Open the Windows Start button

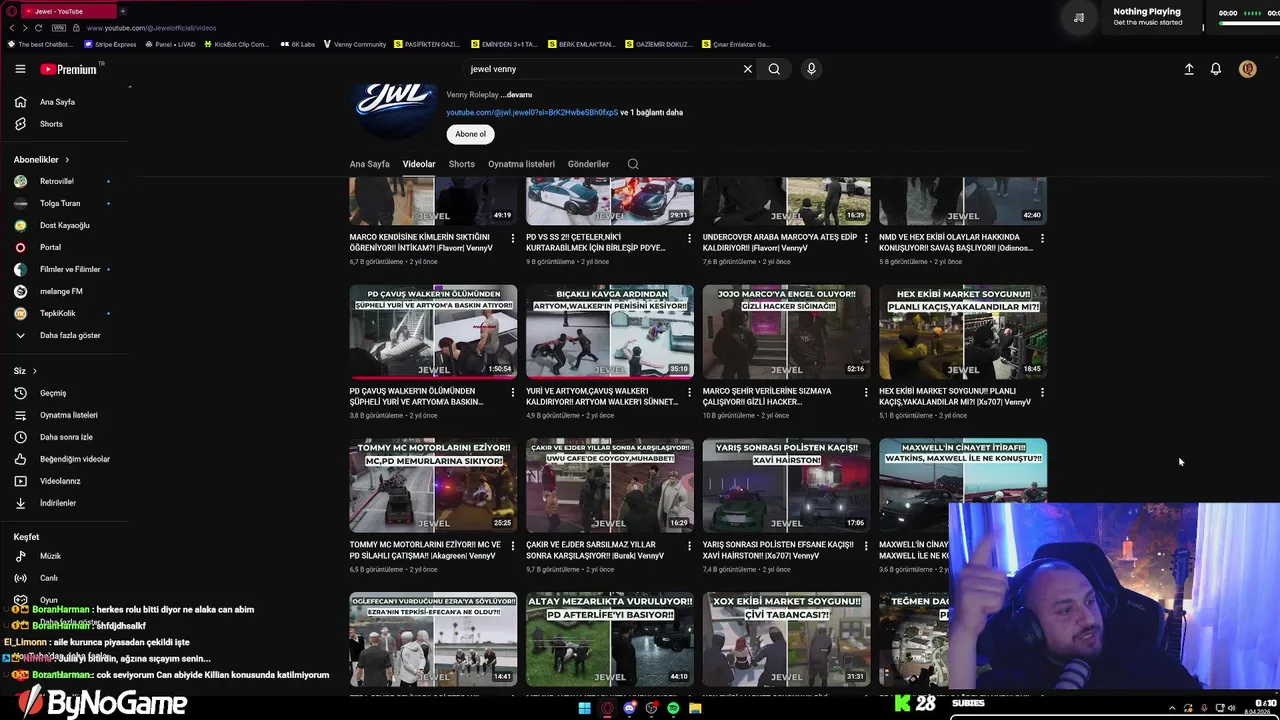tap(585, 708)
